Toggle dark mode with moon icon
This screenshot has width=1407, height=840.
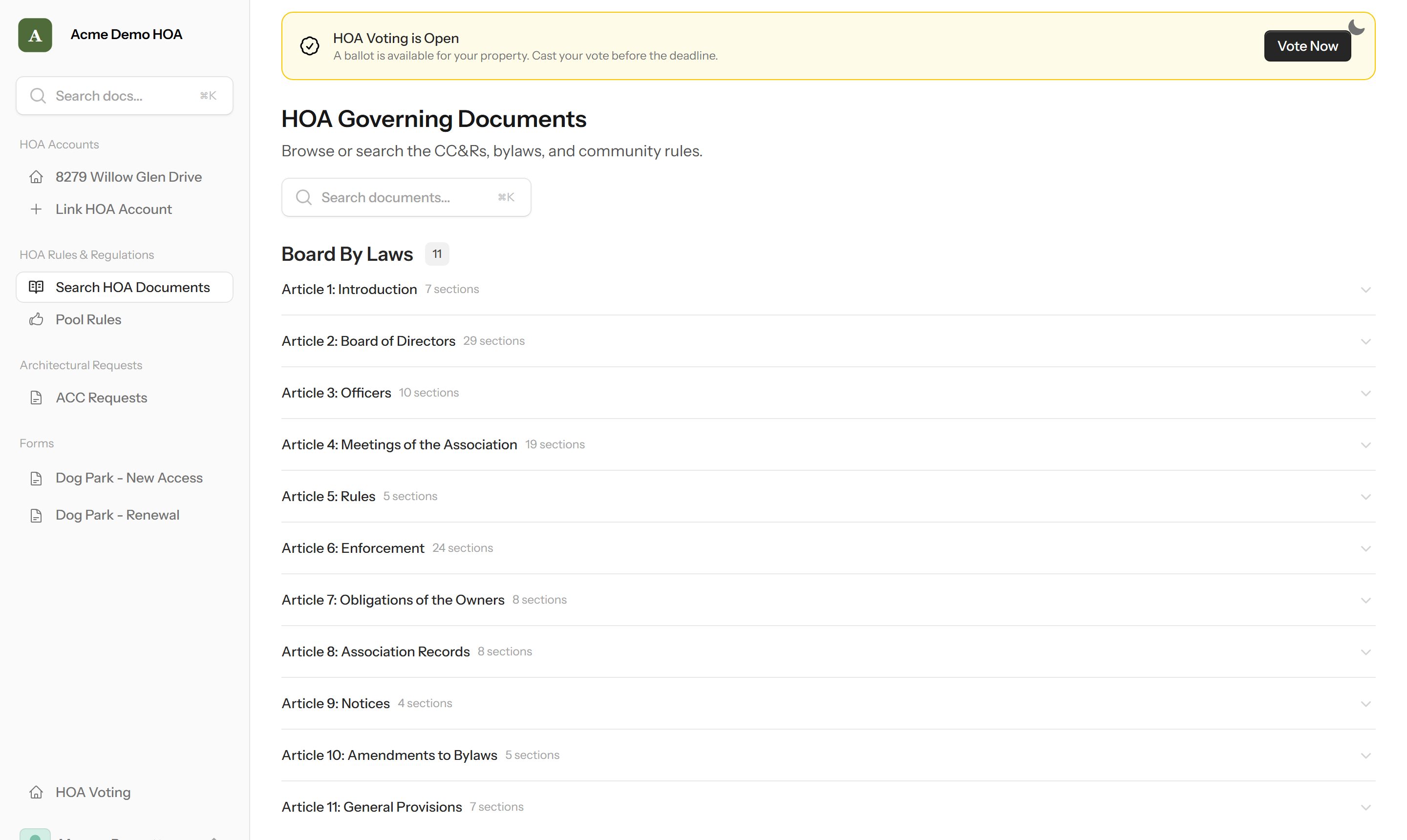(1356, 27)
